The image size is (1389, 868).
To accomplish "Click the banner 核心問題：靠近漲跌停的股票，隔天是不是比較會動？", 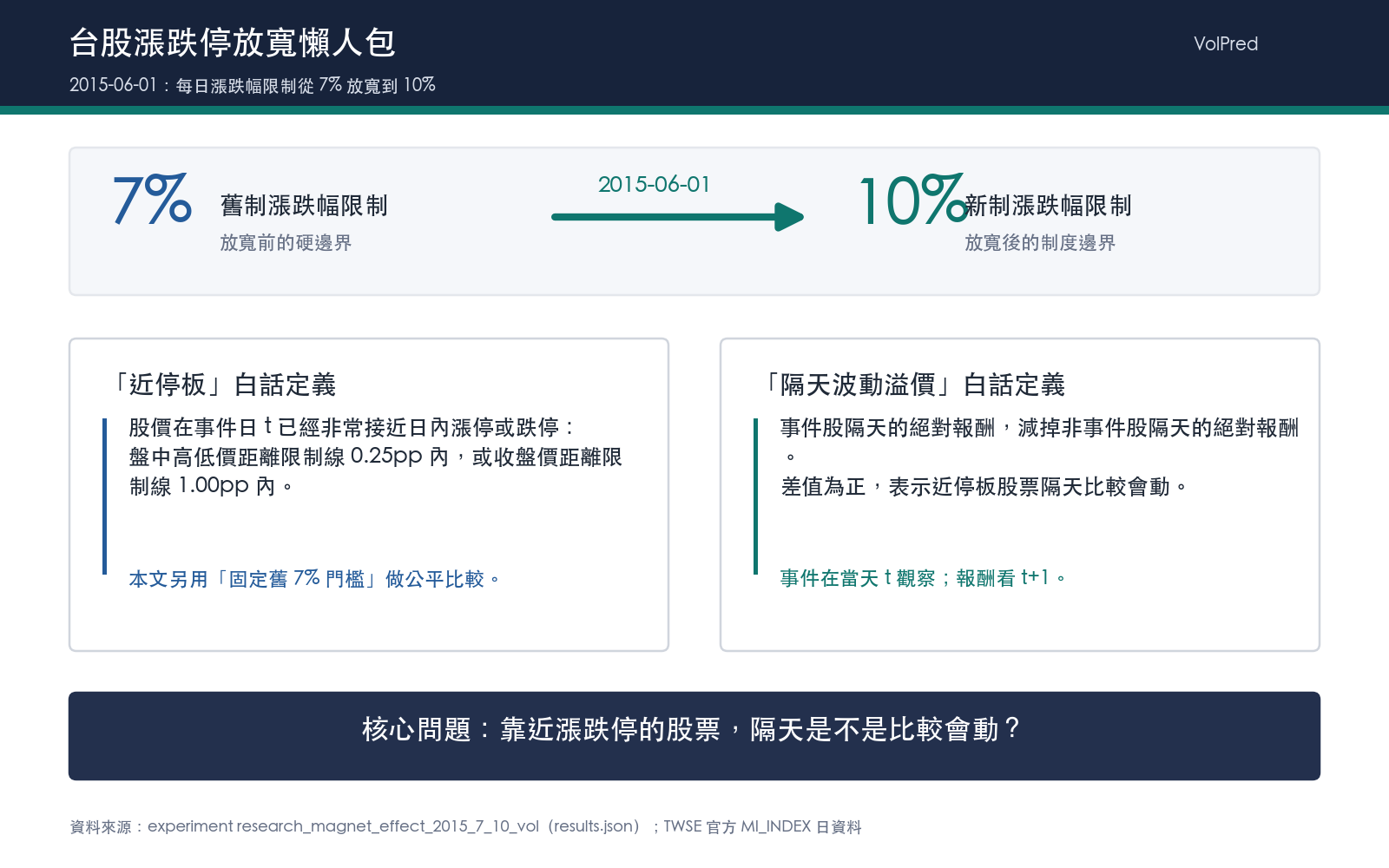I will [694, 736].
